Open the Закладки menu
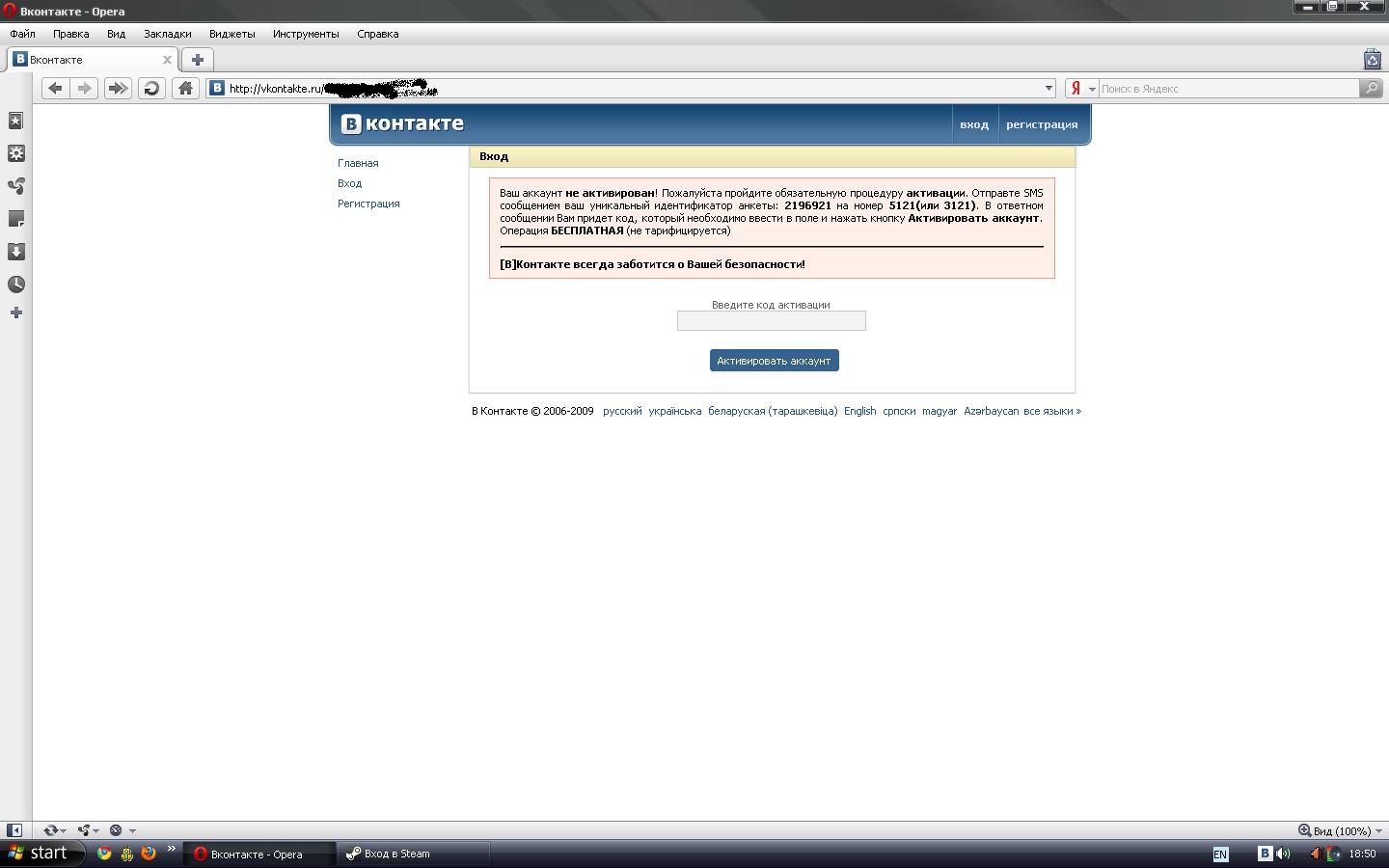Image resolution: width=1389 pixels, height=868 pixels. pyautogui.click(x=167, y=34)
